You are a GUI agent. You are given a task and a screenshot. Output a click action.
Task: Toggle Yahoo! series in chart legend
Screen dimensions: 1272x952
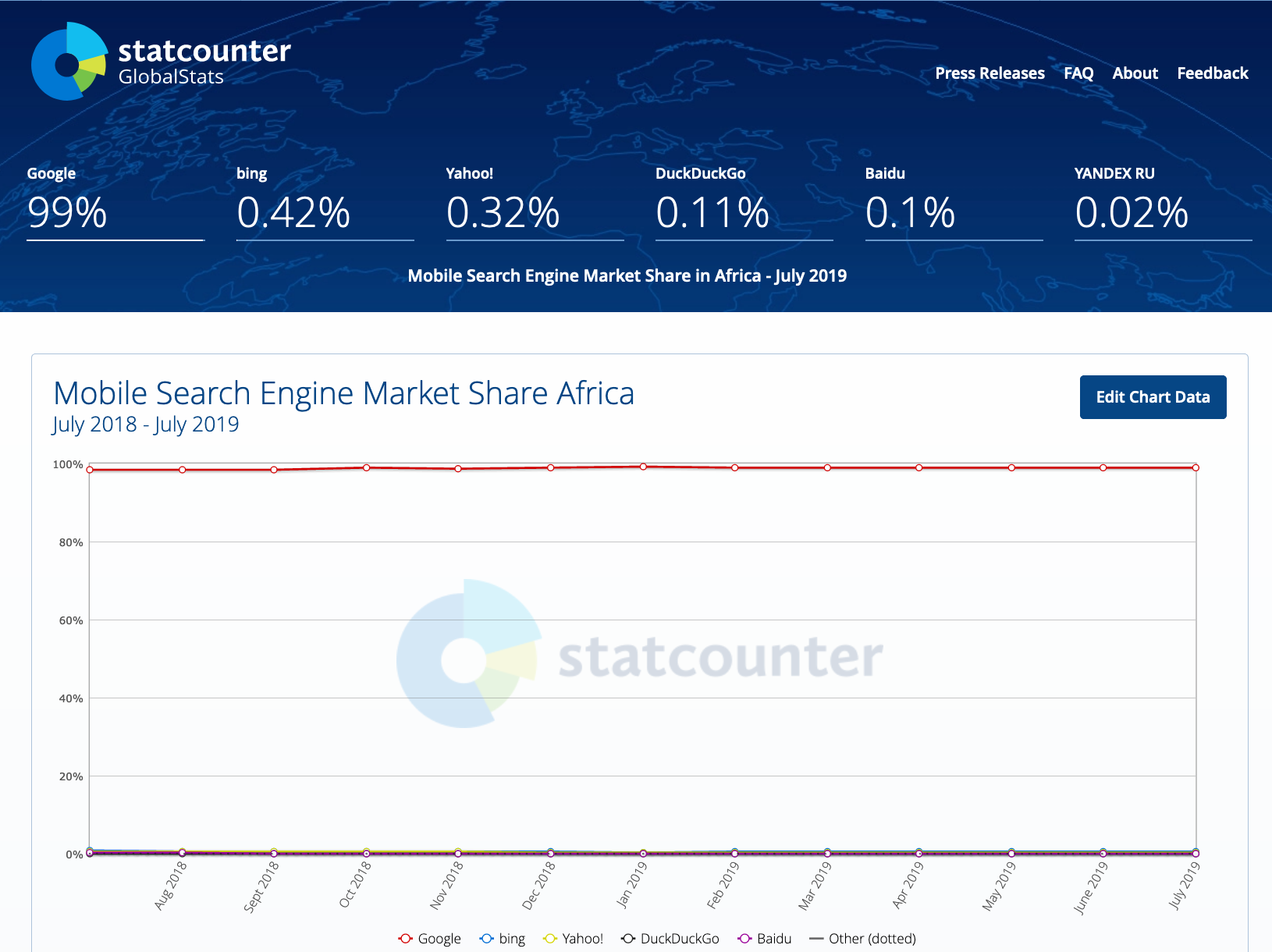click(x=574, y=939)
